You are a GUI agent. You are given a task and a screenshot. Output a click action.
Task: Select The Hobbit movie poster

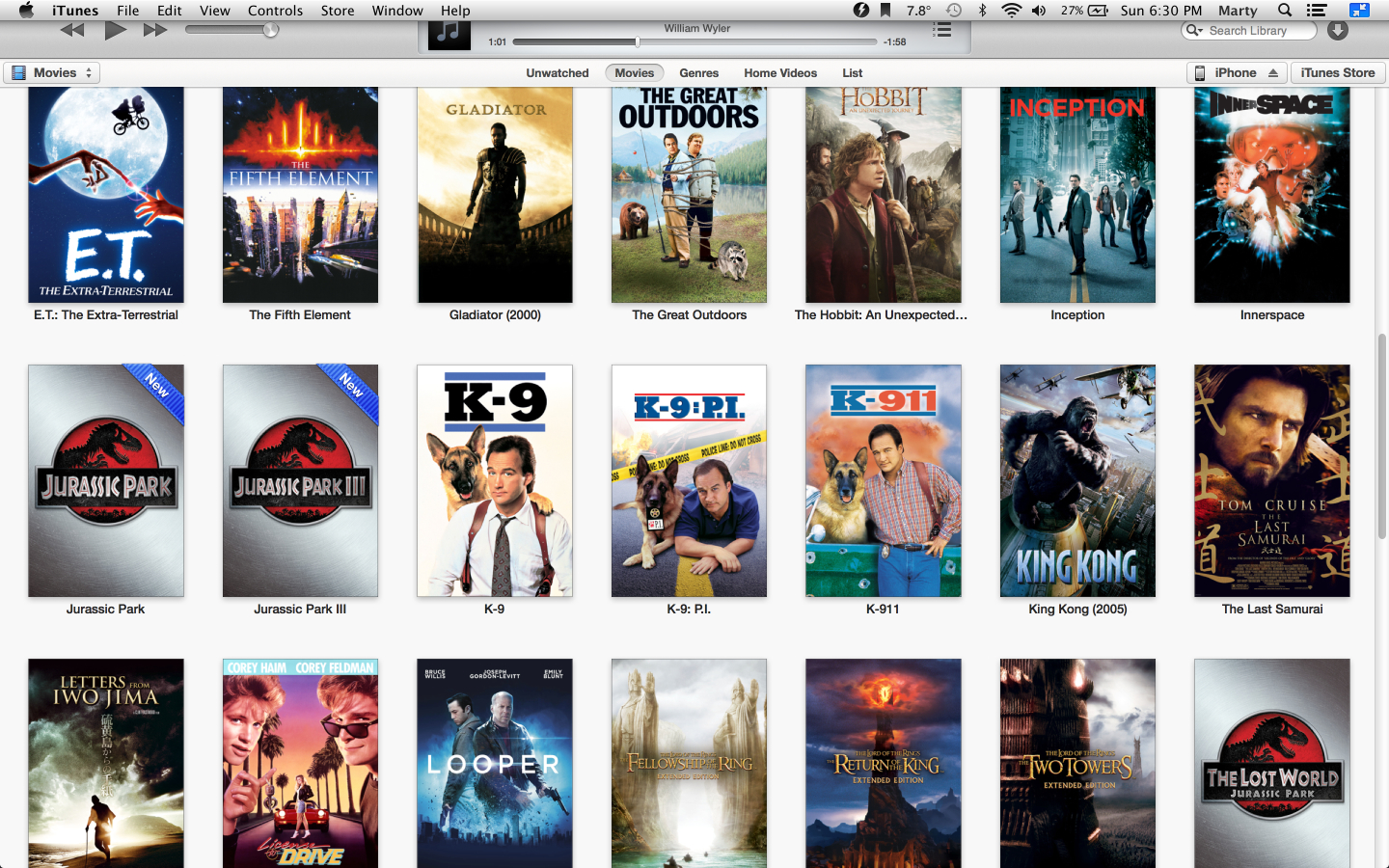click(884, 195)
